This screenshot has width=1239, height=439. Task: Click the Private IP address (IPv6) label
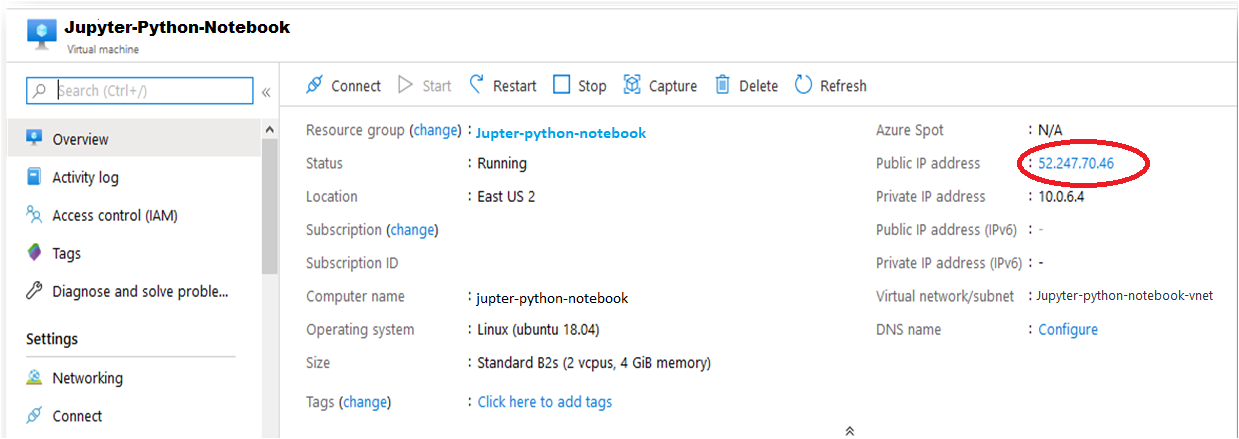point(949,263)
